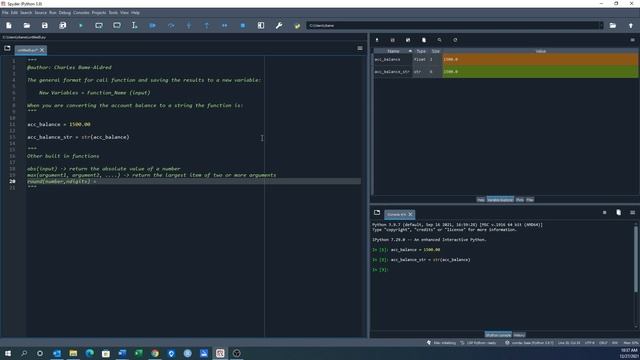Run the selection or current line

tap(134, 25)
